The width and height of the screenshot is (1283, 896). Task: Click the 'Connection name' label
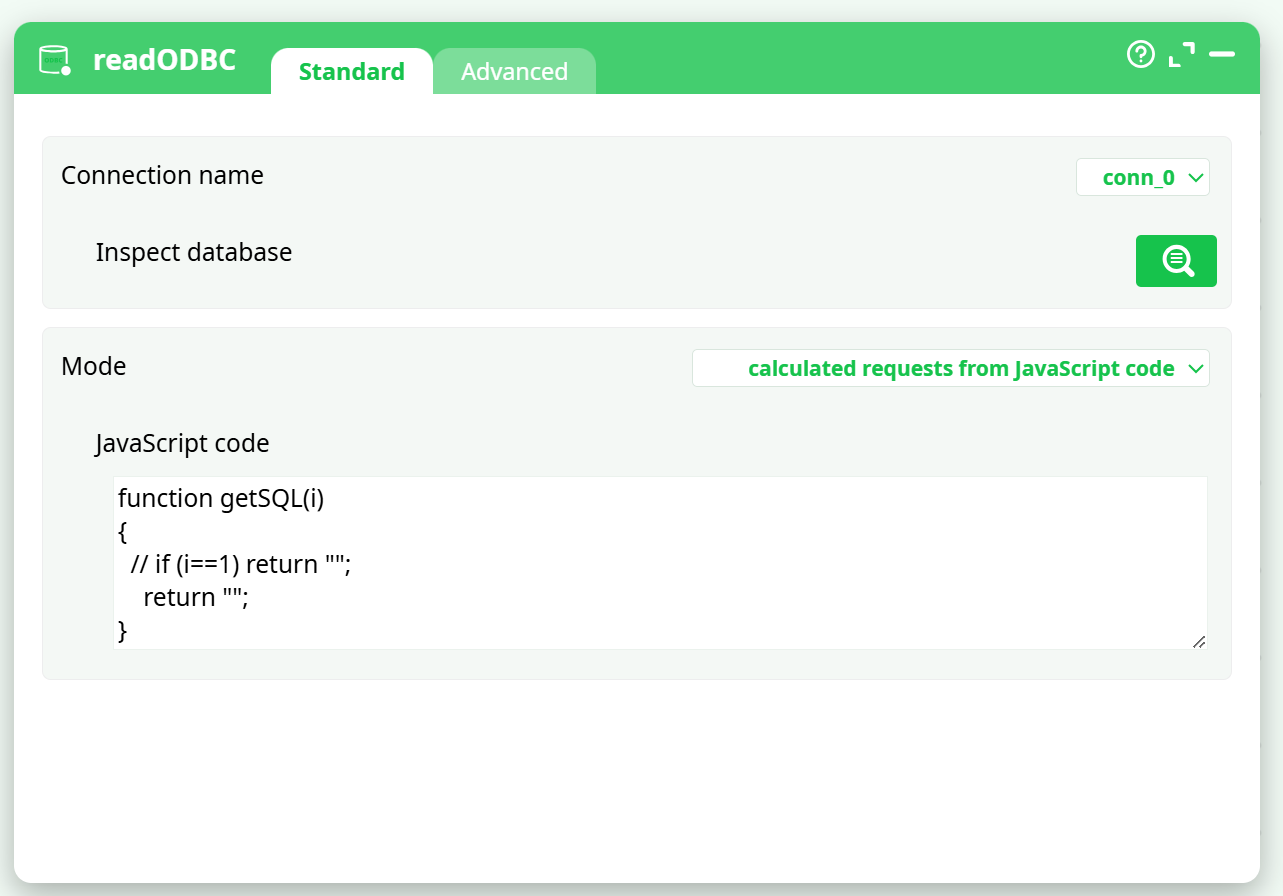point(162,176)
